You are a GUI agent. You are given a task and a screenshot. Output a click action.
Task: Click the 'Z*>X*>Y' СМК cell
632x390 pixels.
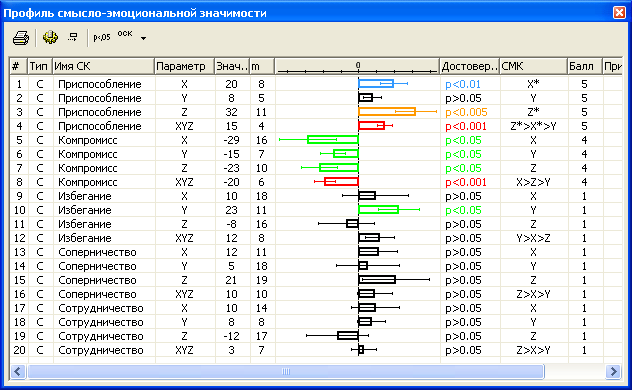(x=533, y=126)
